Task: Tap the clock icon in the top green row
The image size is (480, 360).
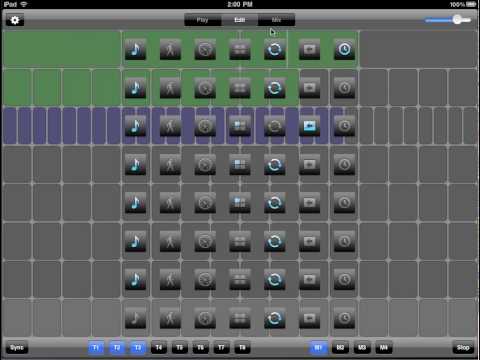Action: pos(344,50)
